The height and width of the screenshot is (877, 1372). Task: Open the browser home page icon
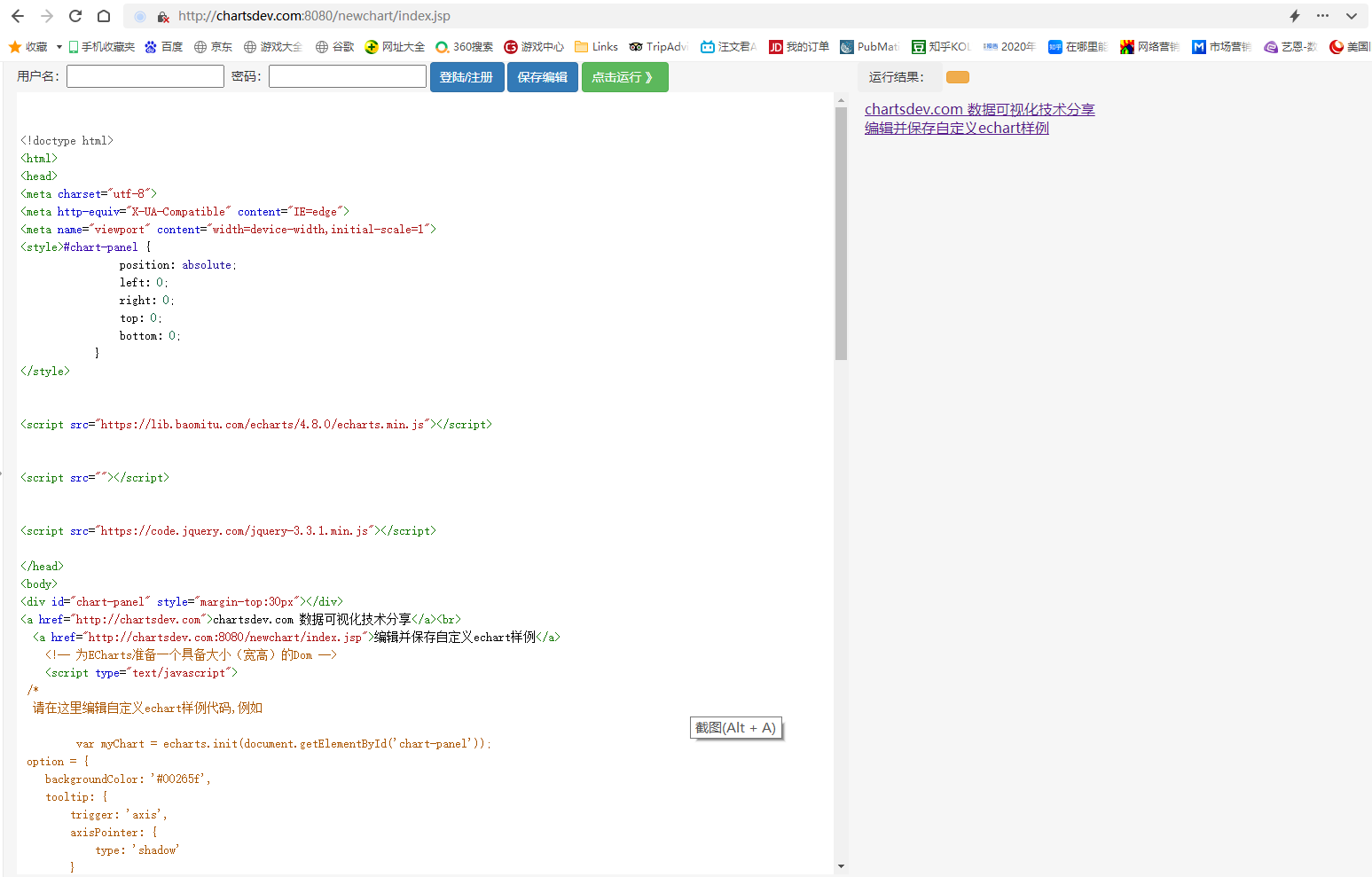tap(104, 16)
